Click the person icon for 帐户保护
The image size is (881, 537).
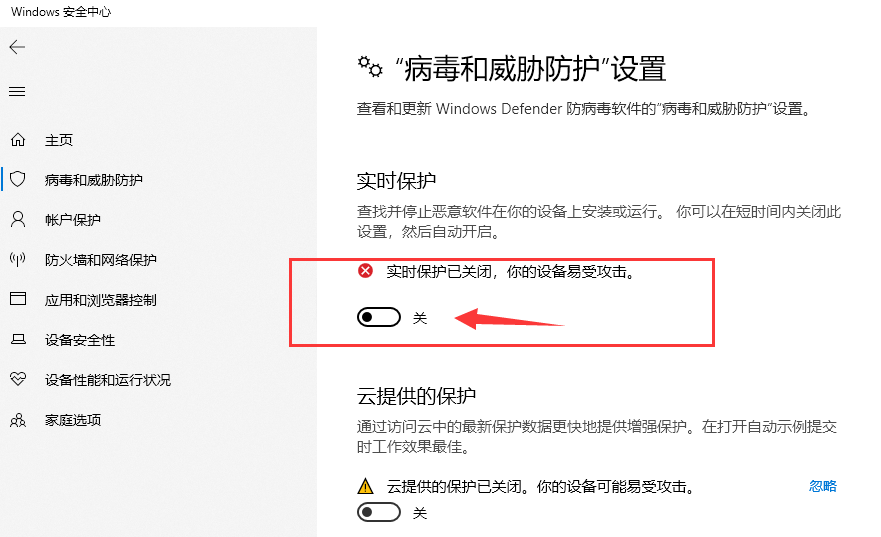(x=18, y=219)
